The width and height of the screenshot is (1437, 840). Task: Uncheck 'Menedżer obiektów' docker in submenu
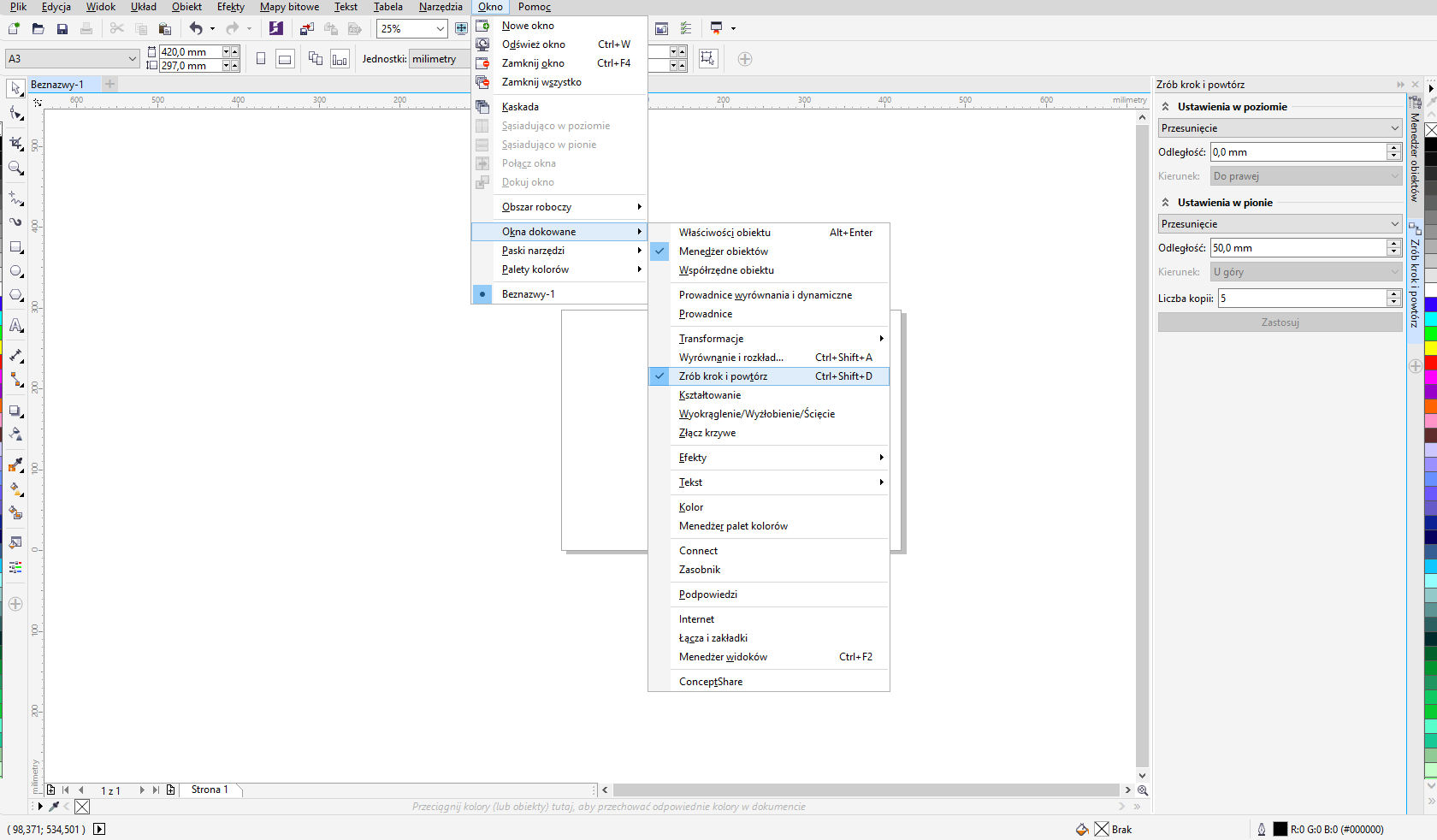coord(723,251)
